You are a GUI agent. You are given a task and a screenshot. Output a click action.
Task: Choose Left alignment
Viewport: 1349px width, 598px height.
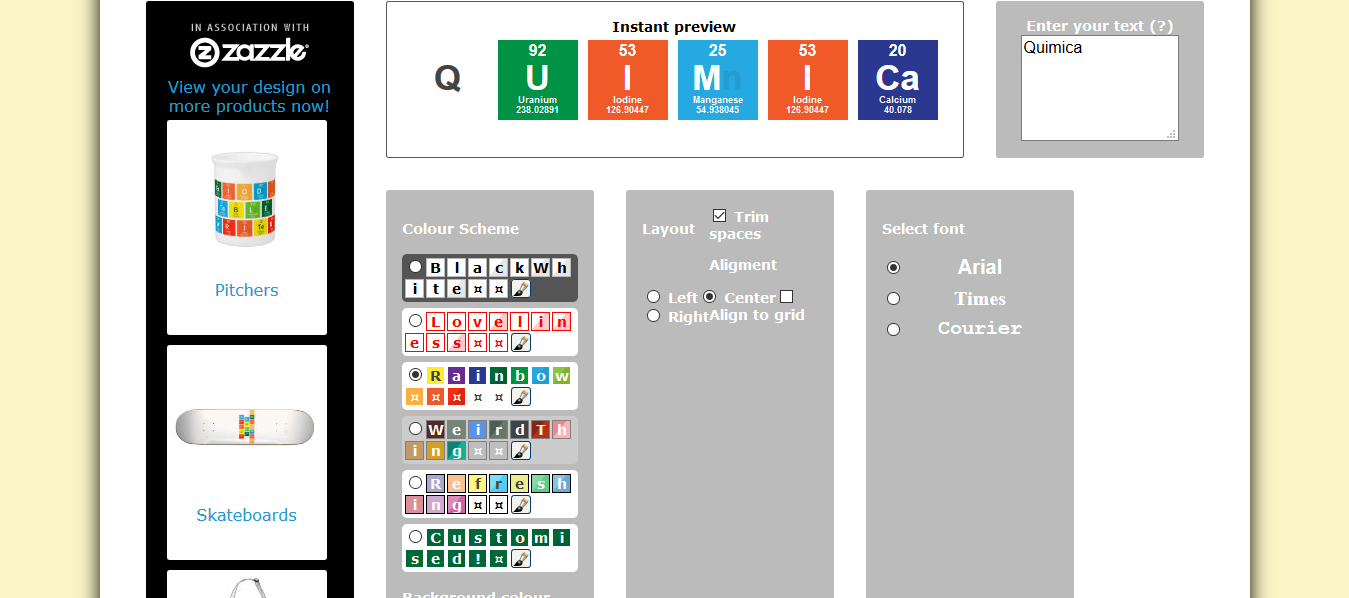tap(653, 297)
